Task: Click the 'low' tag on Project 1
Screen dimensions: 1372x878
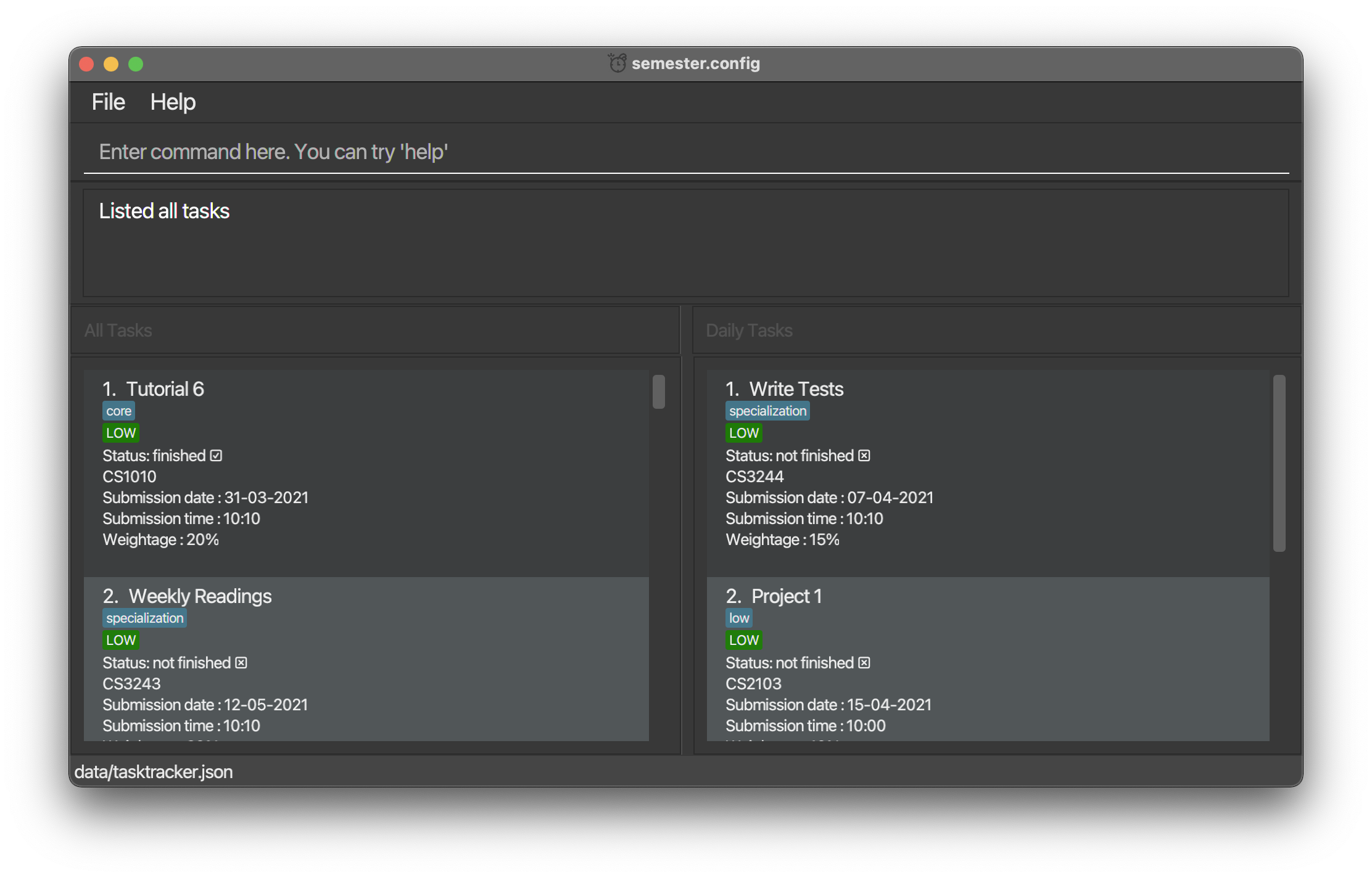Action: click(738, 618)
